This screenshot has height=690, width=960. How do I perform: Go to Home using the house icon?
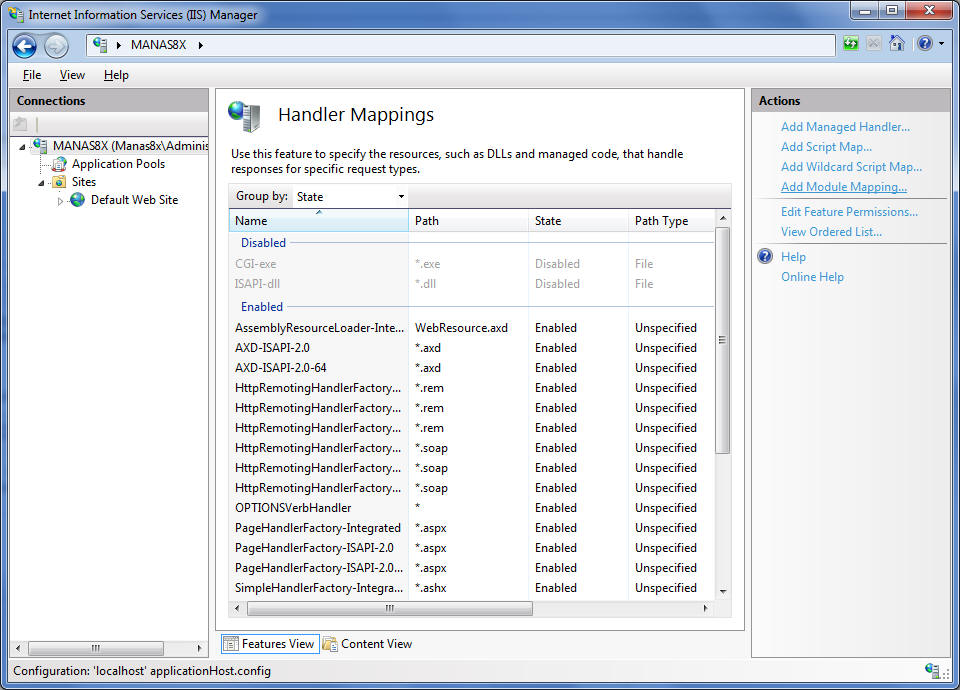897,43
